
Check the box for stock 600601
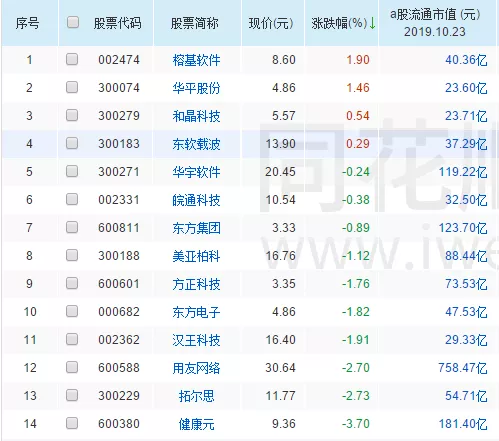(x=72, y=283)
